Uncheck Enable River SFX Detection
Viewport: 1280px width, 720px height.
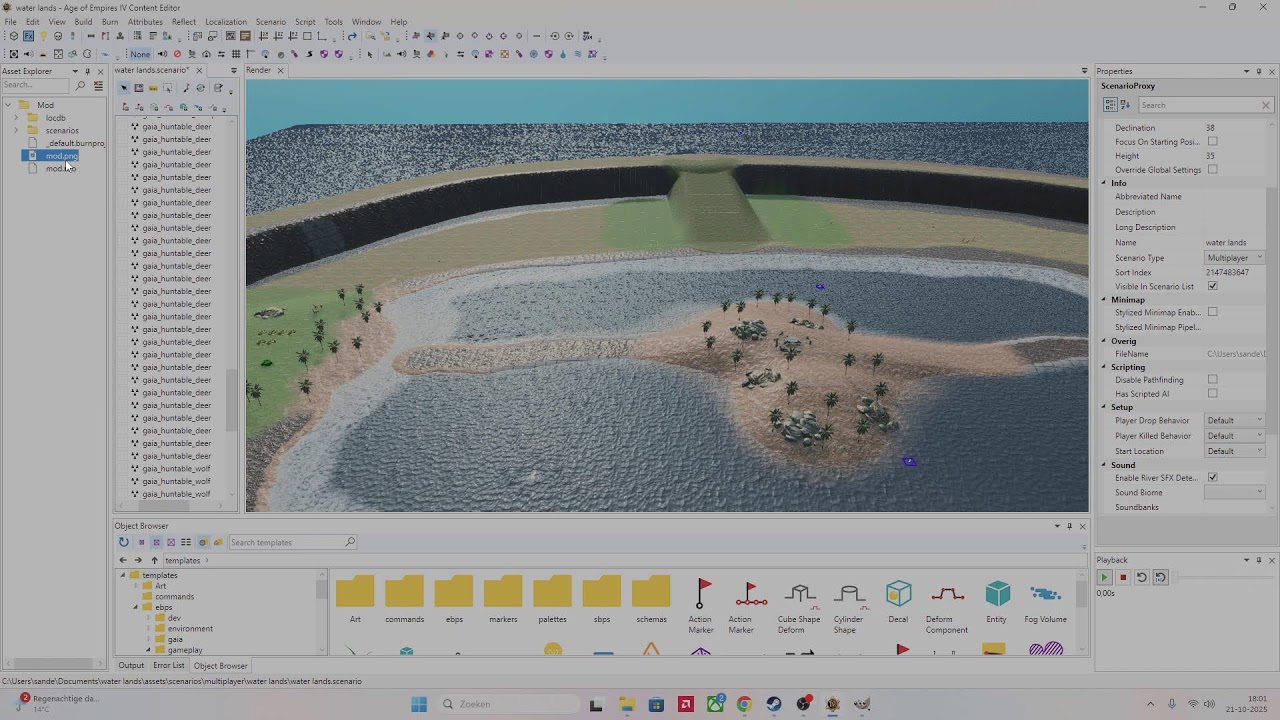1212,478
